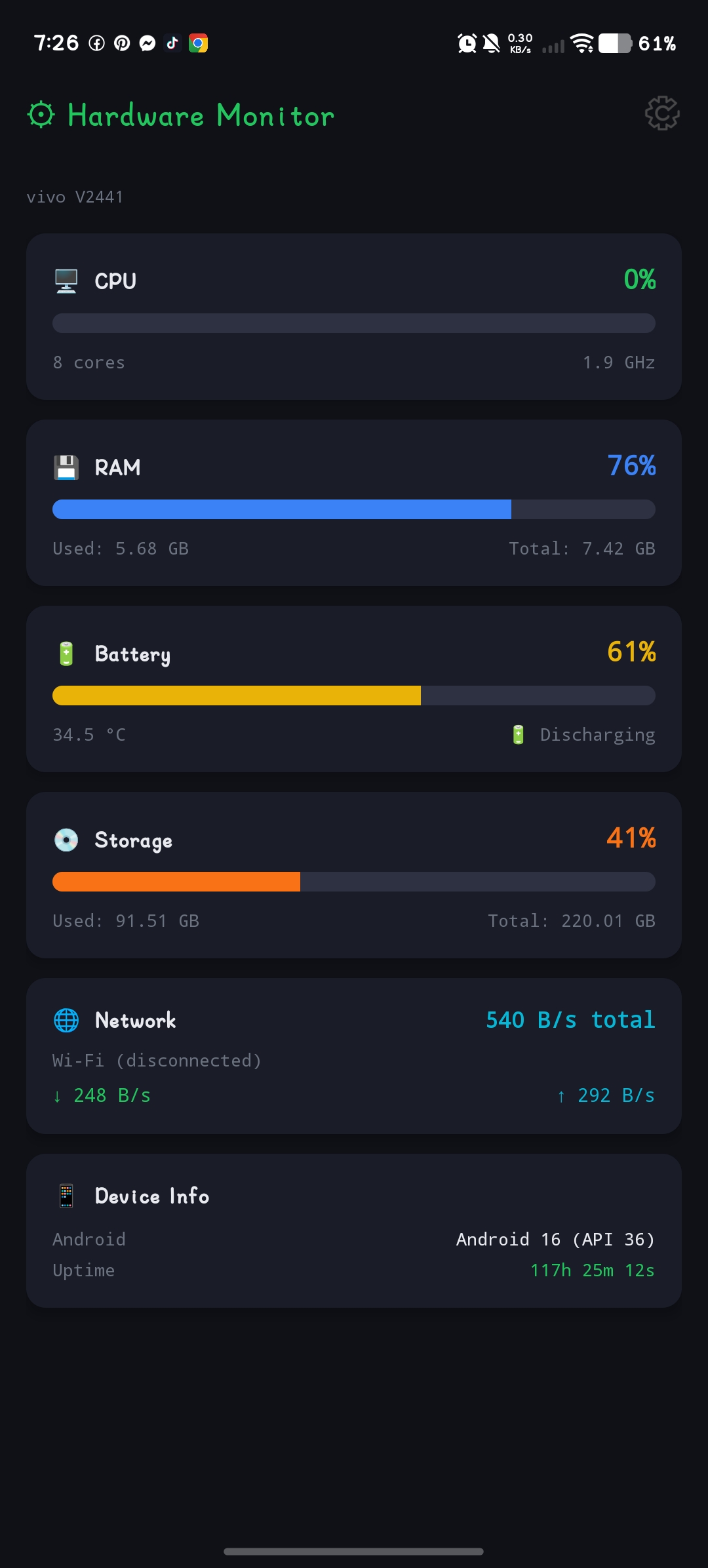Screen dimensions: 708x1568
Task: Open settings via the gear icon
Action: (x=662, y=113)
